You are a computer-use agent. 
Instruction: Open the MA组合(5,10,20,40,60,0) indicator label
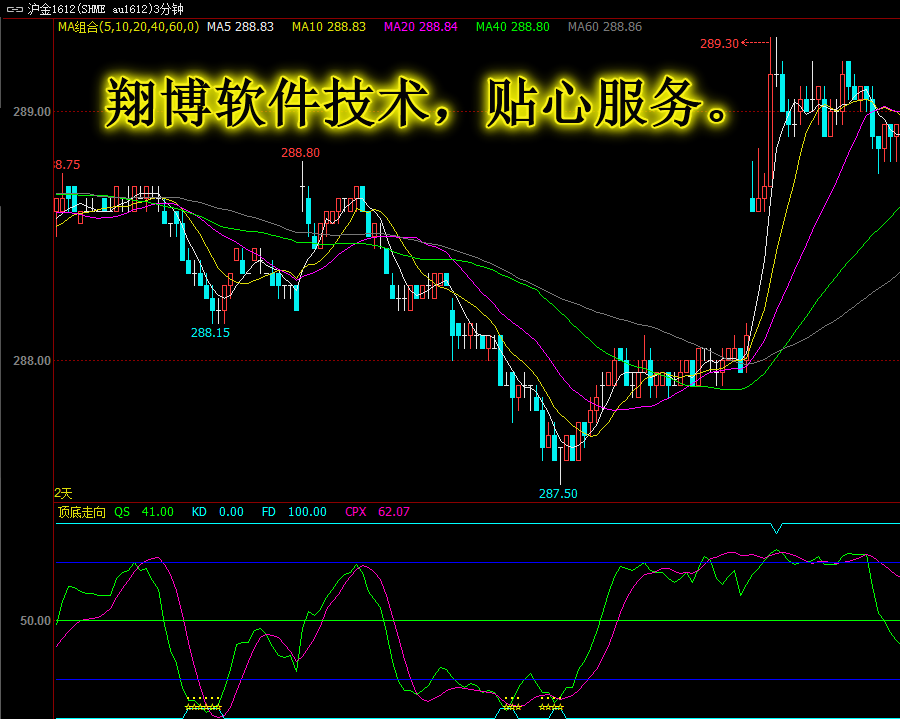coord(129,27)
